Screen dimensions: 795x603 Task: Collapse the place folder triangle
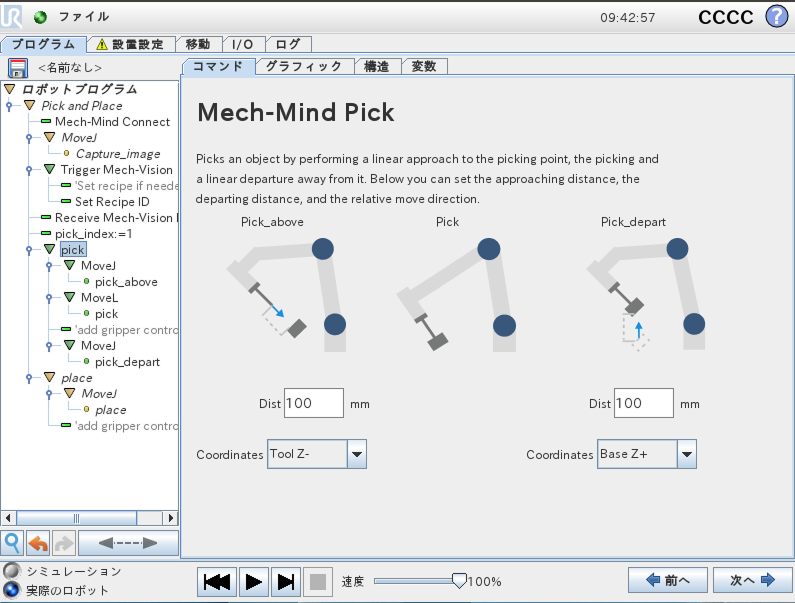click(49, 377)
